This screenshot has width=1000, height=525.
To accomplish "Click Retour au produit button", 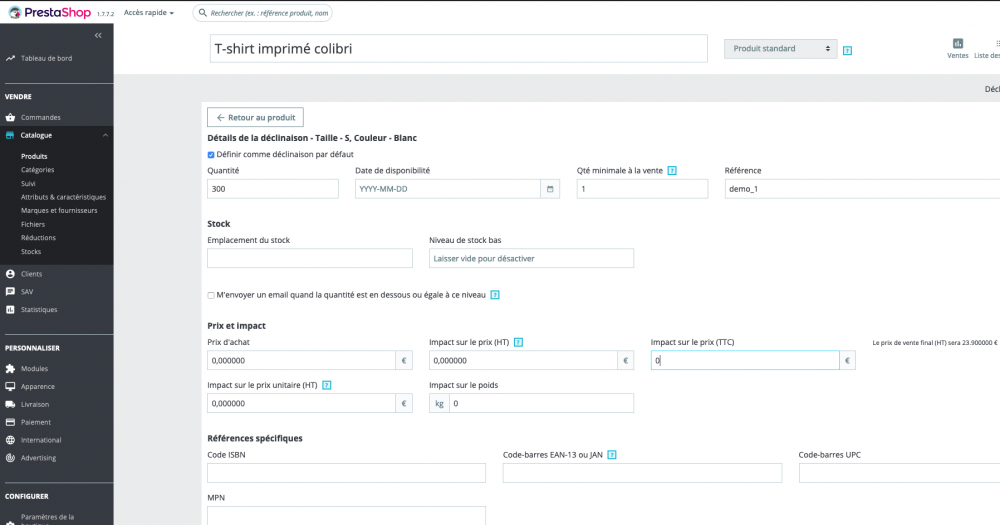I will coord(255,118).
